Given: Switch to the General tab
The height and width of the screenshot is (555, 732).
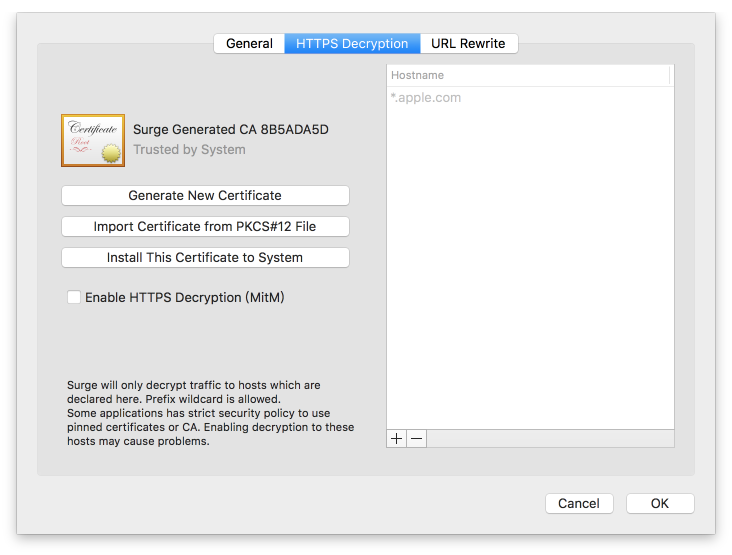Looking at the screenshot, I should 249,43.
